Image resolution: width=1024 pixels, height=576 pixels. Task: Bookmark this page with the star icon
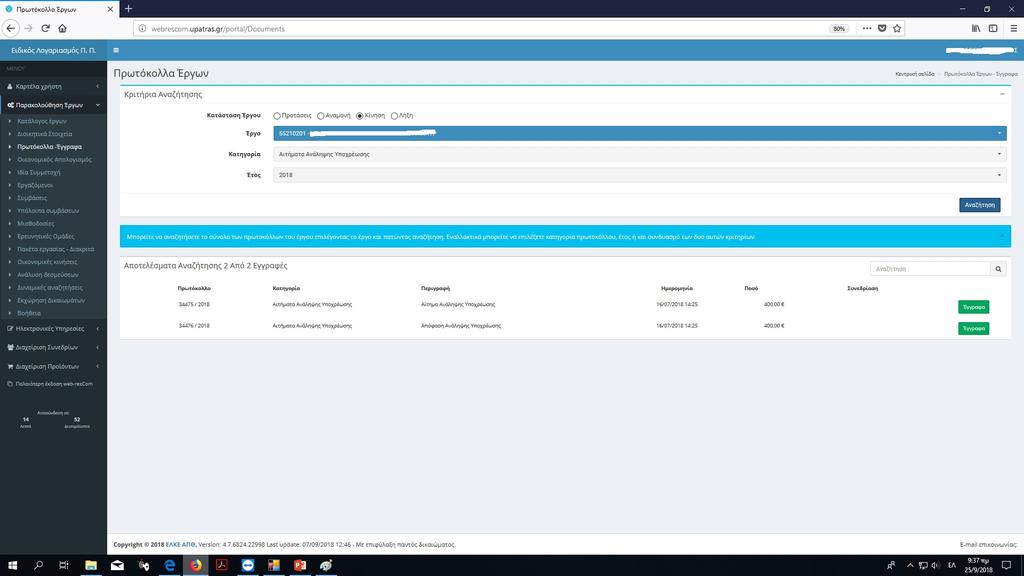897,28
